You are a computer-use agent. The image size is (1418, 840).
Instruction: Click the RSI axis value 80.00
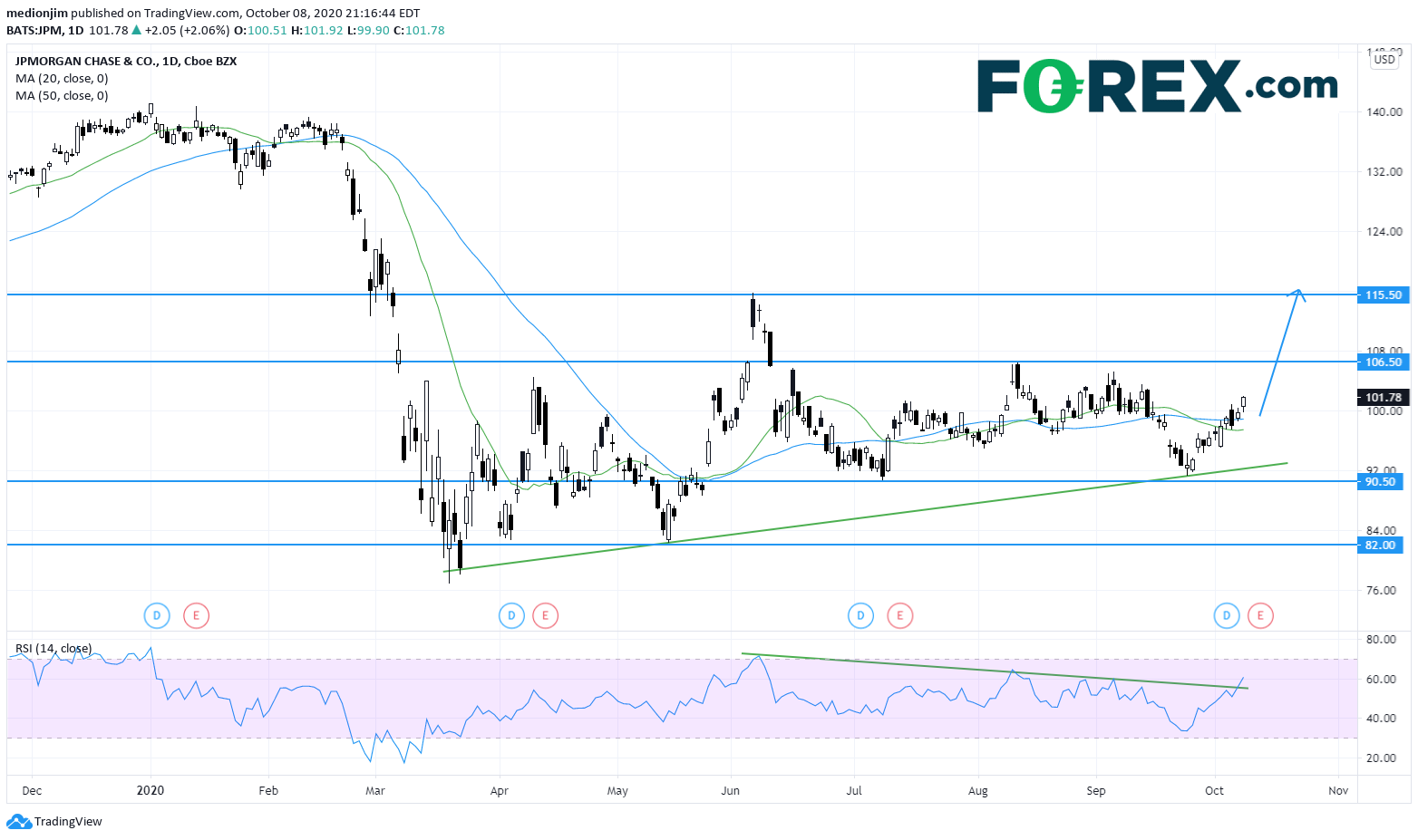(x=1382, y=640)
